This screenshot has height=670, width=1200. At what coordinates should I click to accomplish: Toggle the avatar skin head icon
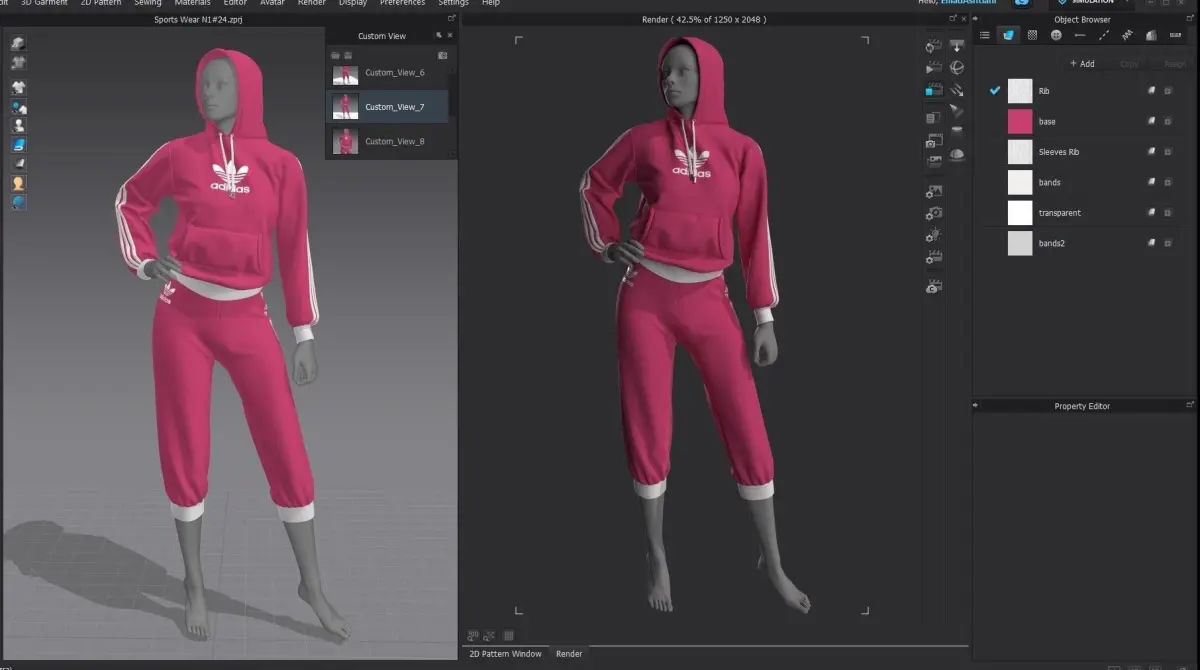point(18,183)
